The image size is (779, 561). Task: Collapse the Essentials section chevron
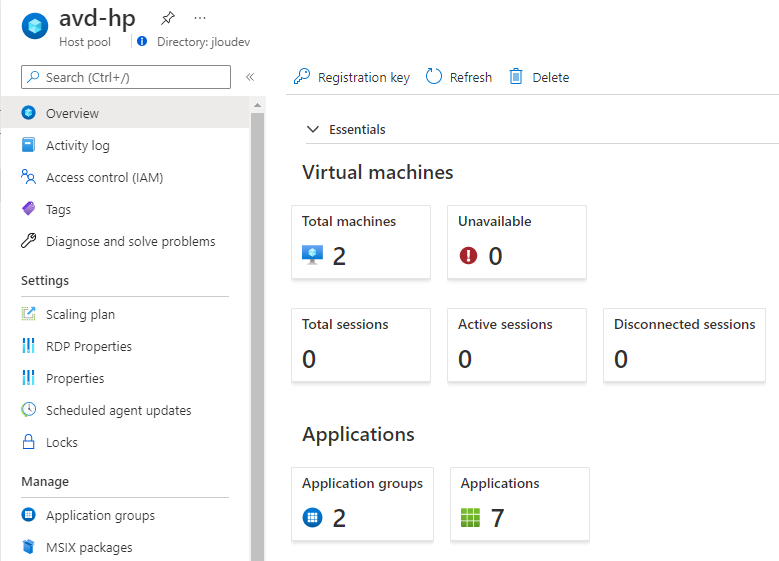click(313, 129)
